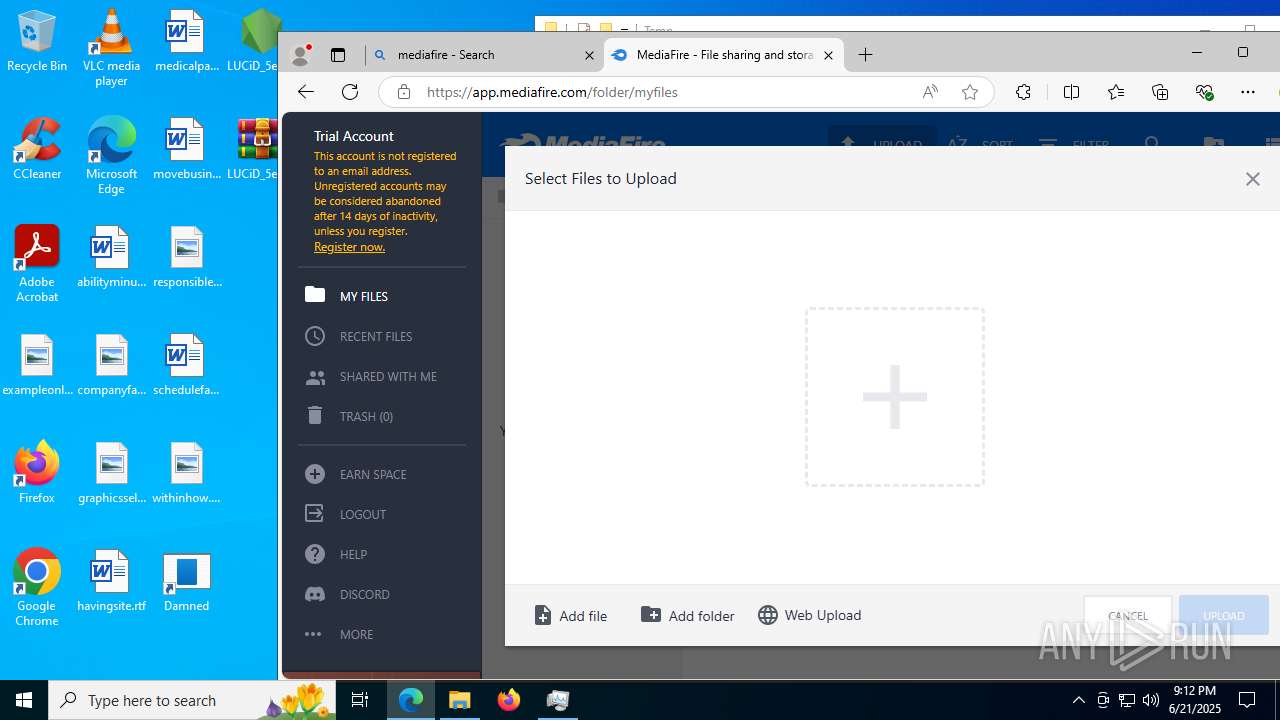Open the notification center icon

(x=1248, y=700)
